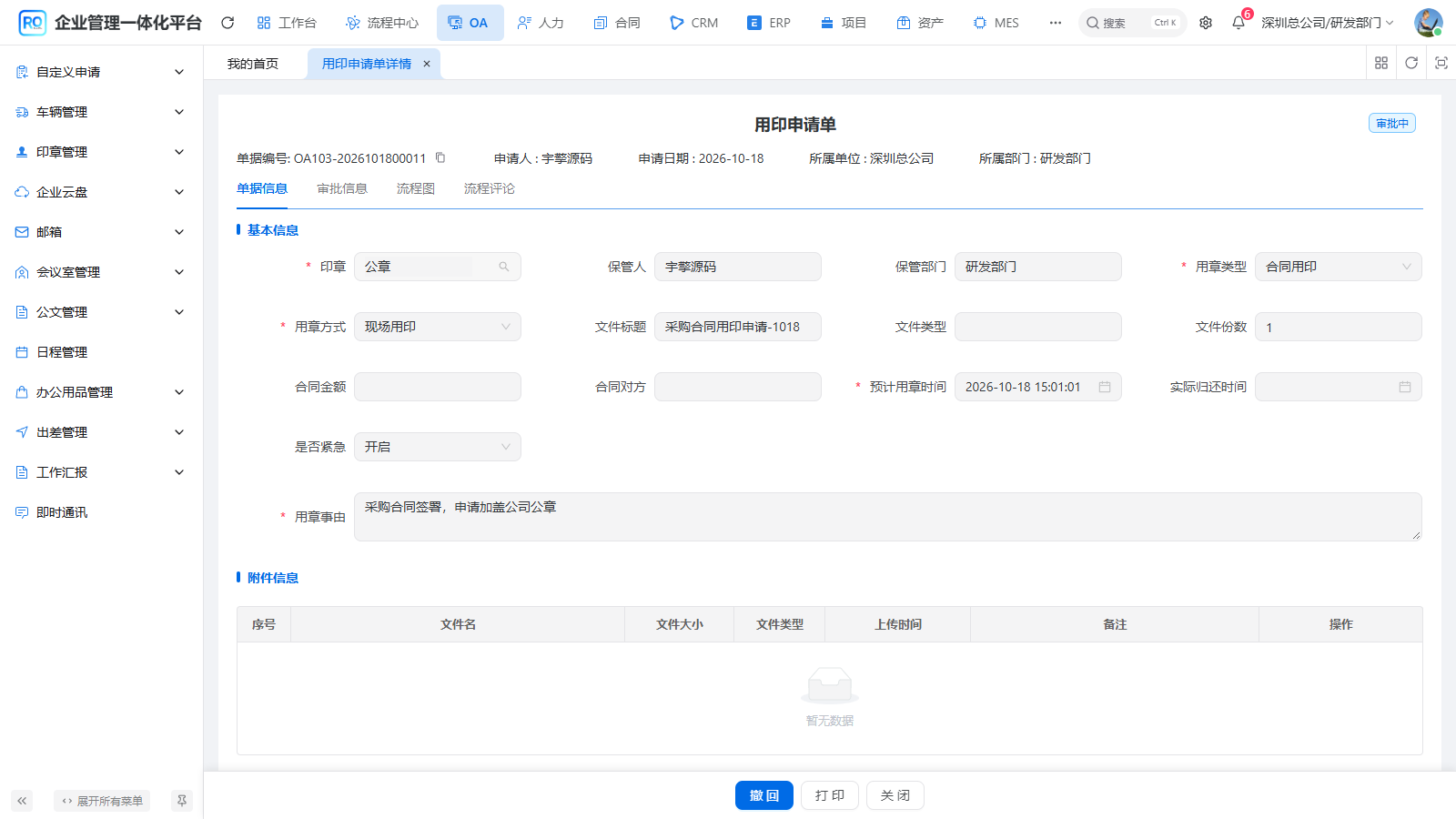Open the 人力 top menu
The width and height of the screenshot is (1456, 819).
[541, 23]
